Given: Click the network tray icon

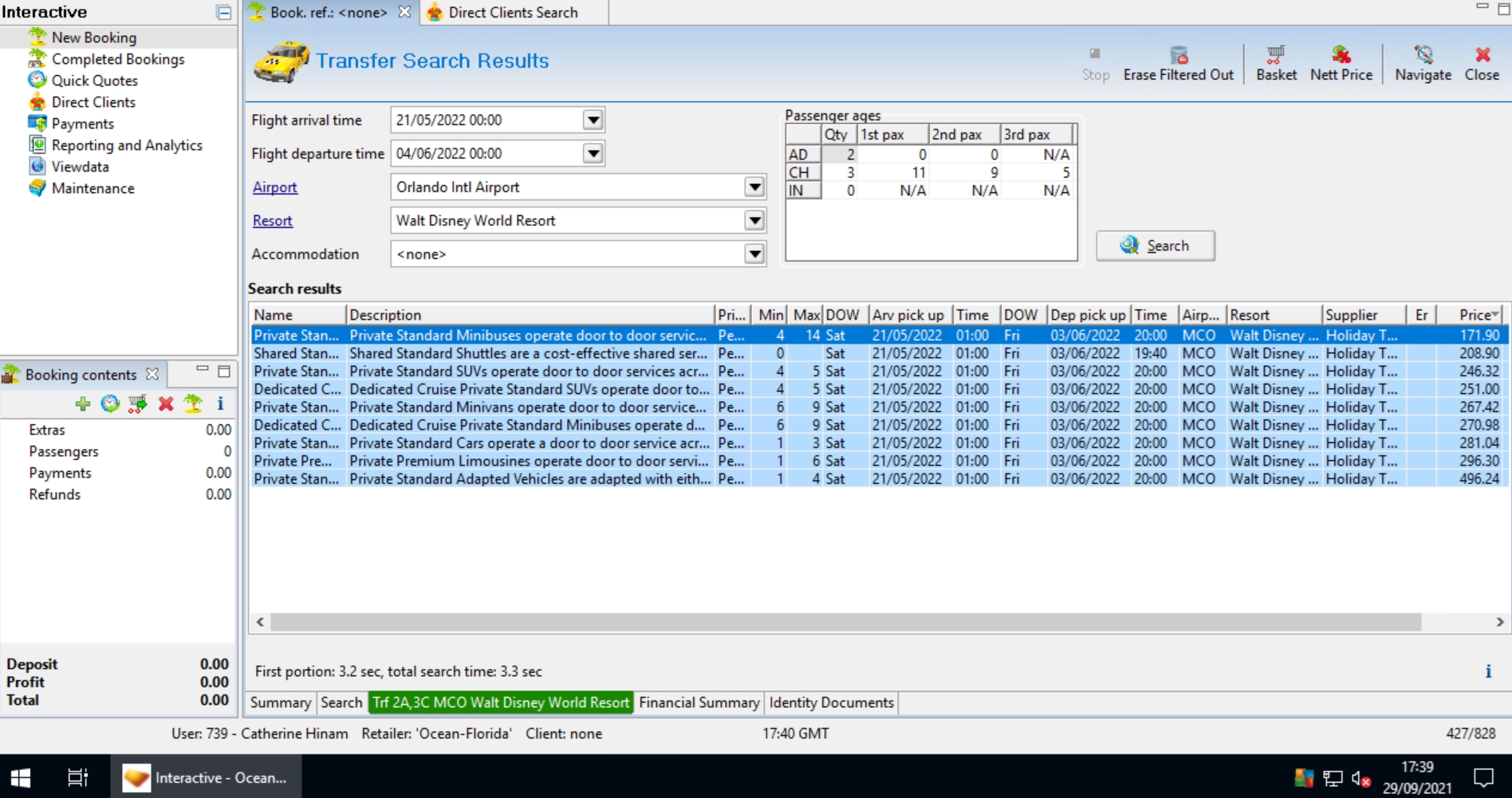Looking at the screenshot, I should point(1333,778).
